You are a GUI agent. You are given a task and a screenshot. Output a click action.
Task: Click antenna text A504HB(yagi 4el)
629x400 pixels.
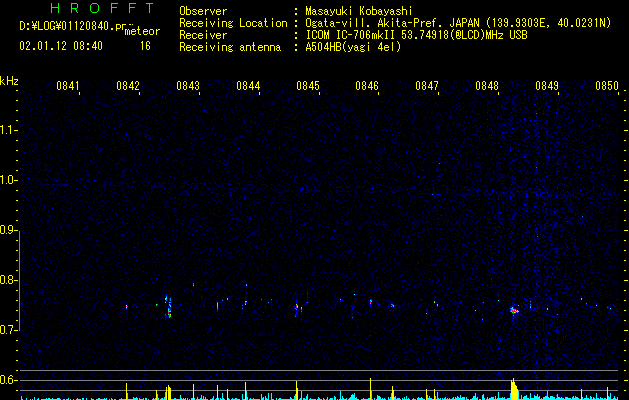(x=353, y=47)
